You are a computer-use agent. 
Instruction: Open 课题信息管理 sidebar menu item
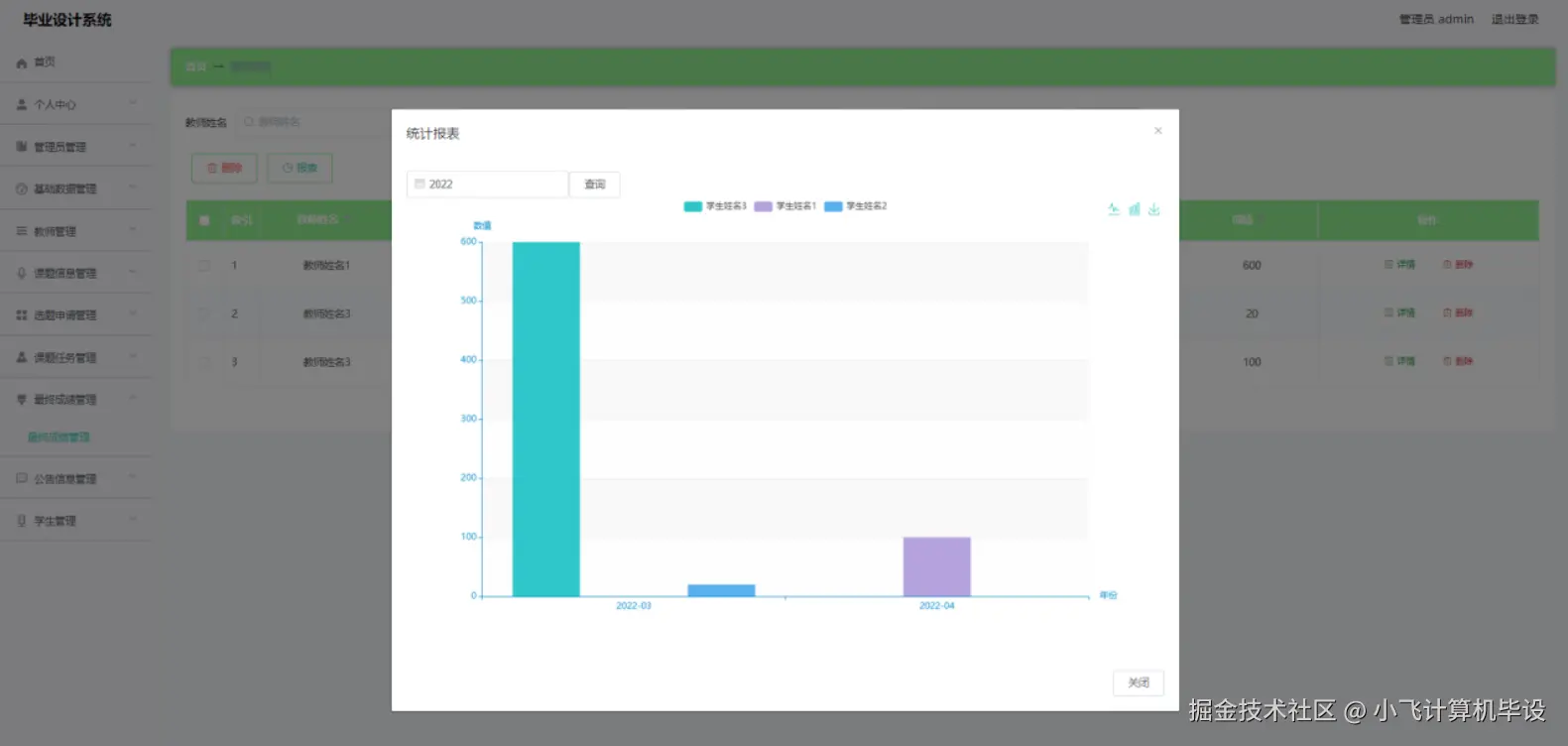coord(76,273)
